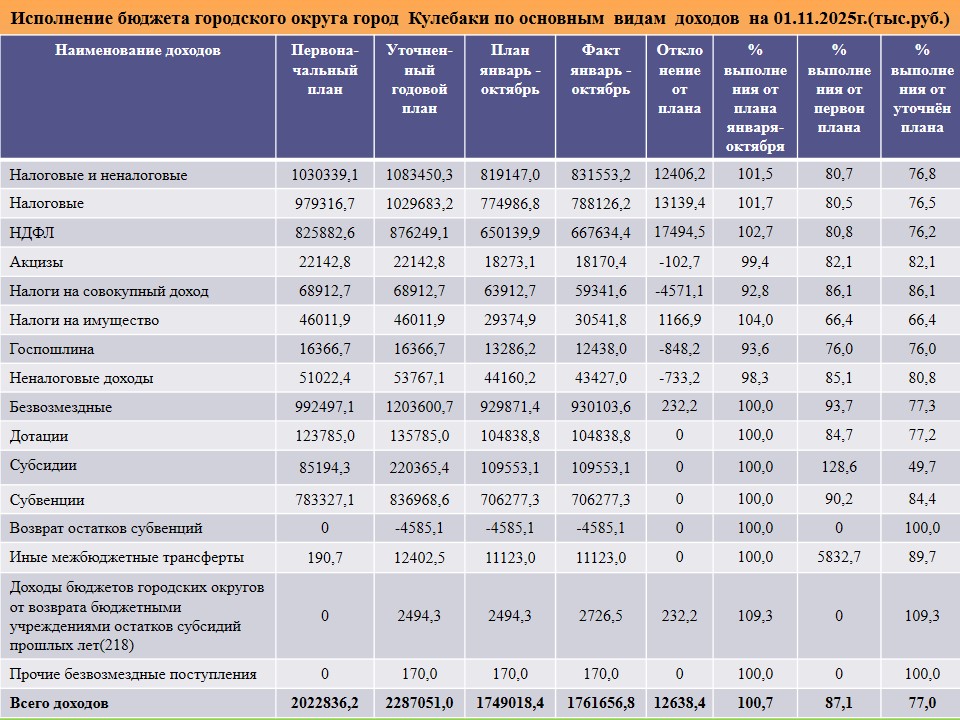This screenshot has height=720, width=960.
Task: Click the 'Субсидии' row label
Action: coord(43,466)
